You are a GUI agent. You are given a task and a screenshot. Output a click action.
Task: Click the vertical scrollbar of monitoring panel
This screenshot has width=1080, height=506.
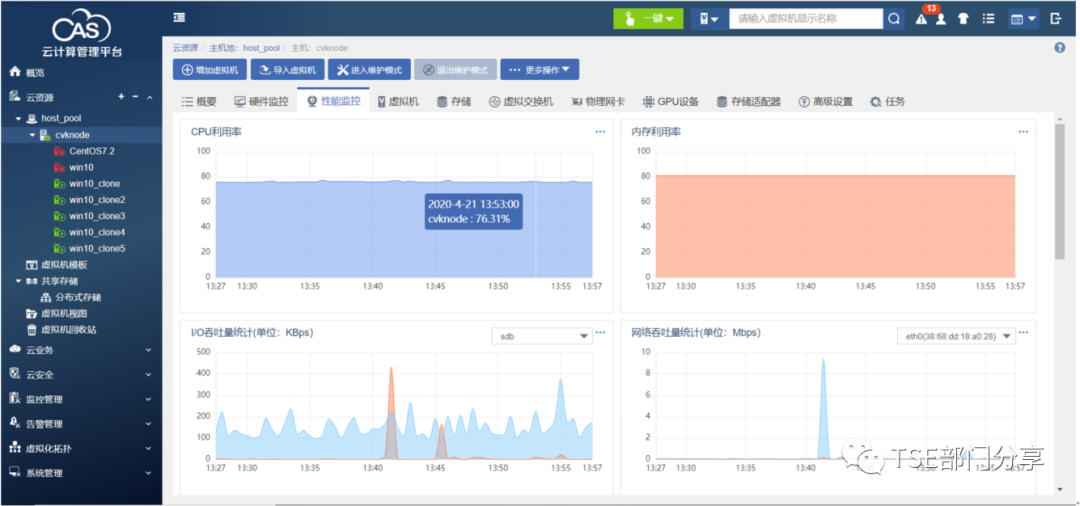[1060, 193]
